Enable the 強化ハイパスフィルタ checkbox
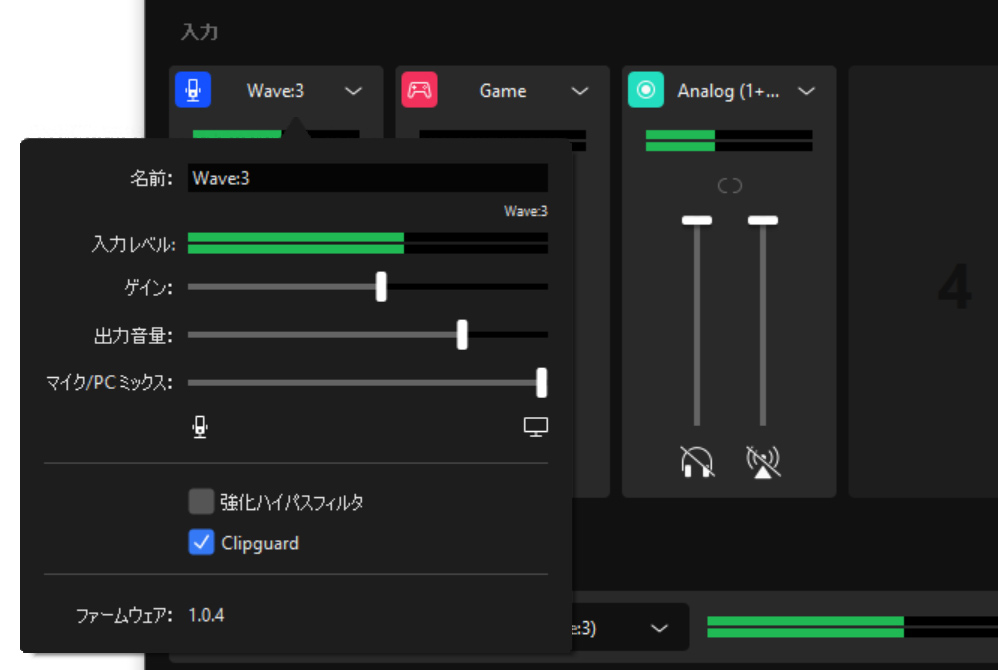Viewport: 998px width, 670px height. [x=201, y=502]
